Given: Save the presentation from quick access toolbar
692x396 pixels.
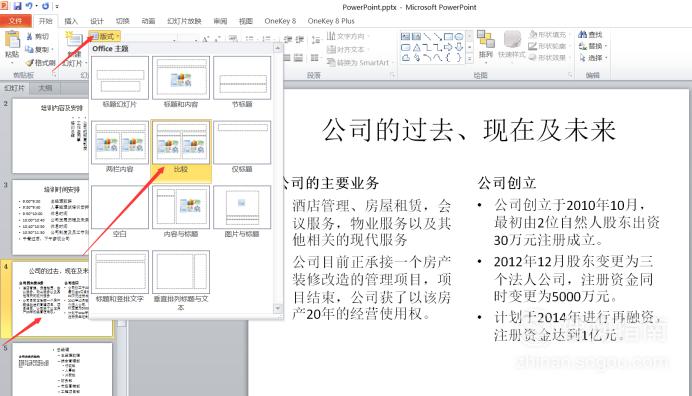Looking at the screenshot, I should click(x=18, y=6).
